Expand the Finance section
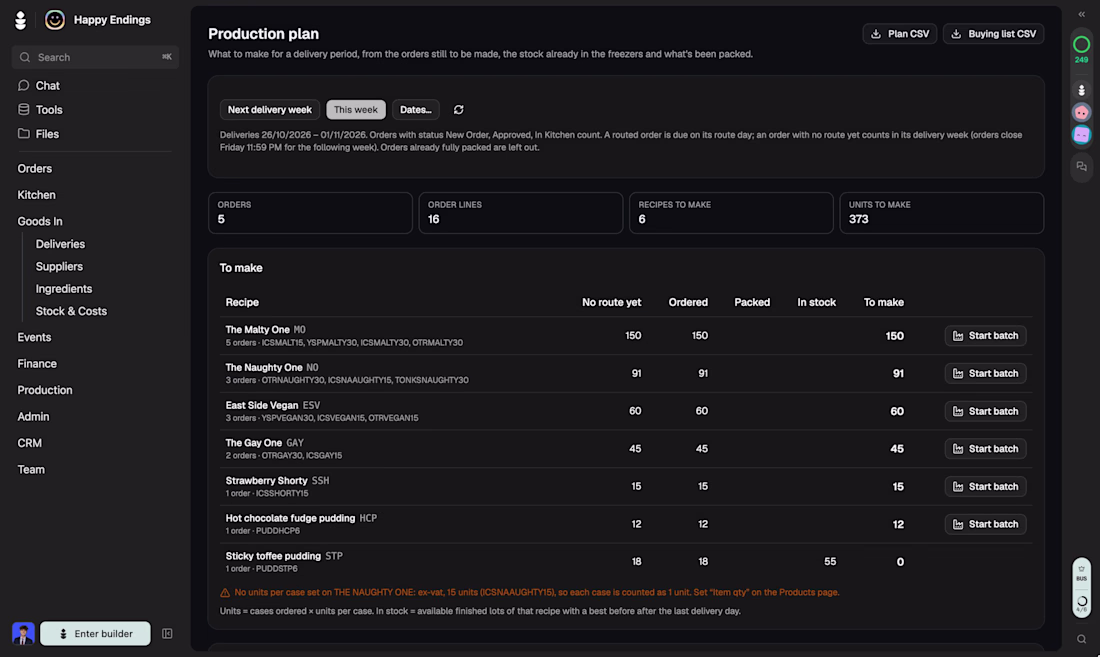Viewport: 1100px width, 657px height. tap(37, 364)
